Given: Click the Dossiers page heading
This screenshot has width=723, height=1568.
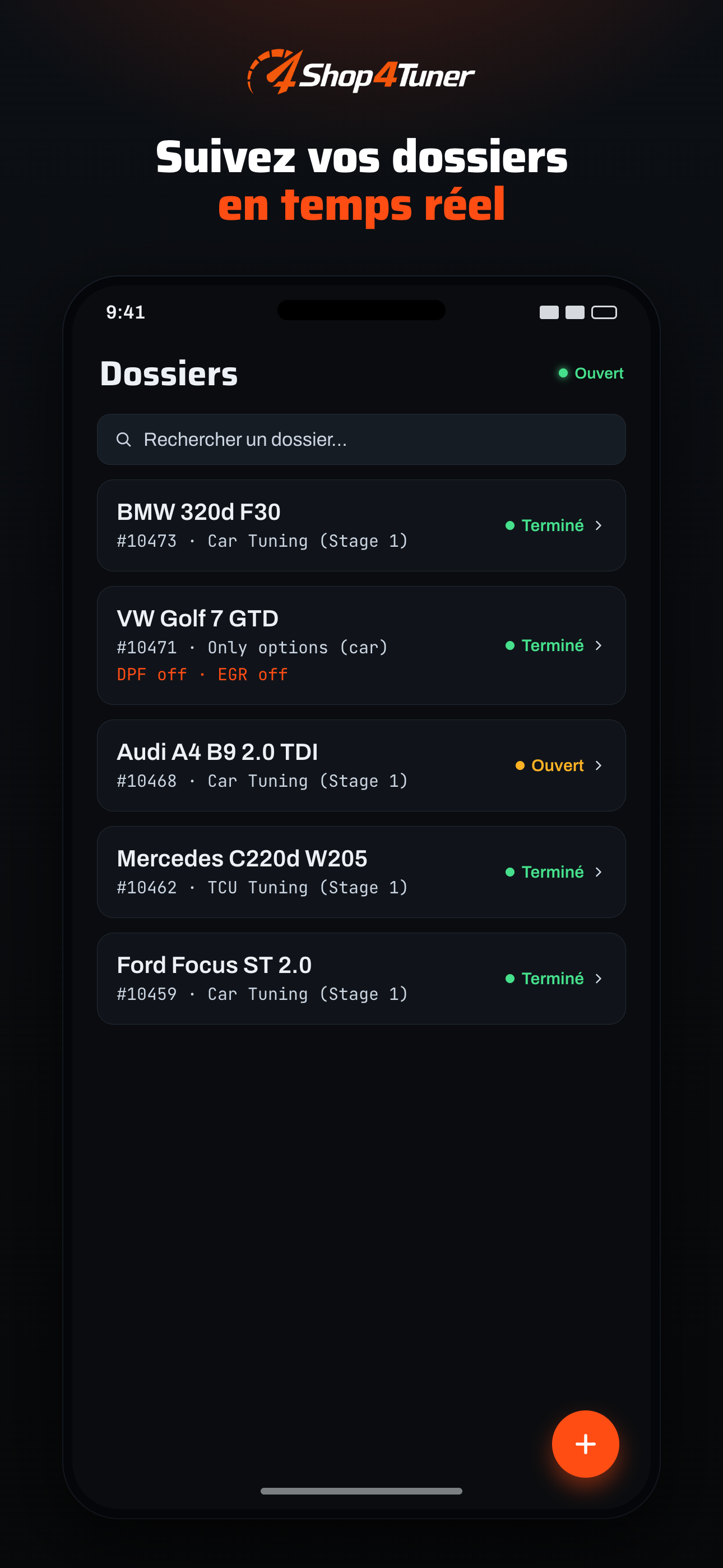Looking at the screenshot, I should (169, 373).
